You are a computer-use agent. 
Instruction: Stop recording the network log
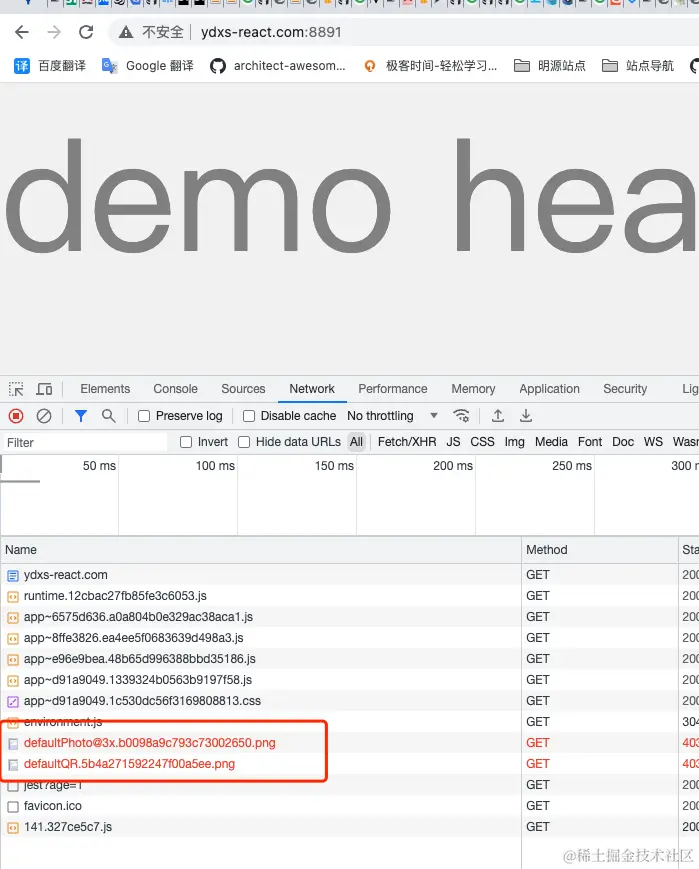click(x=16, y=416)
